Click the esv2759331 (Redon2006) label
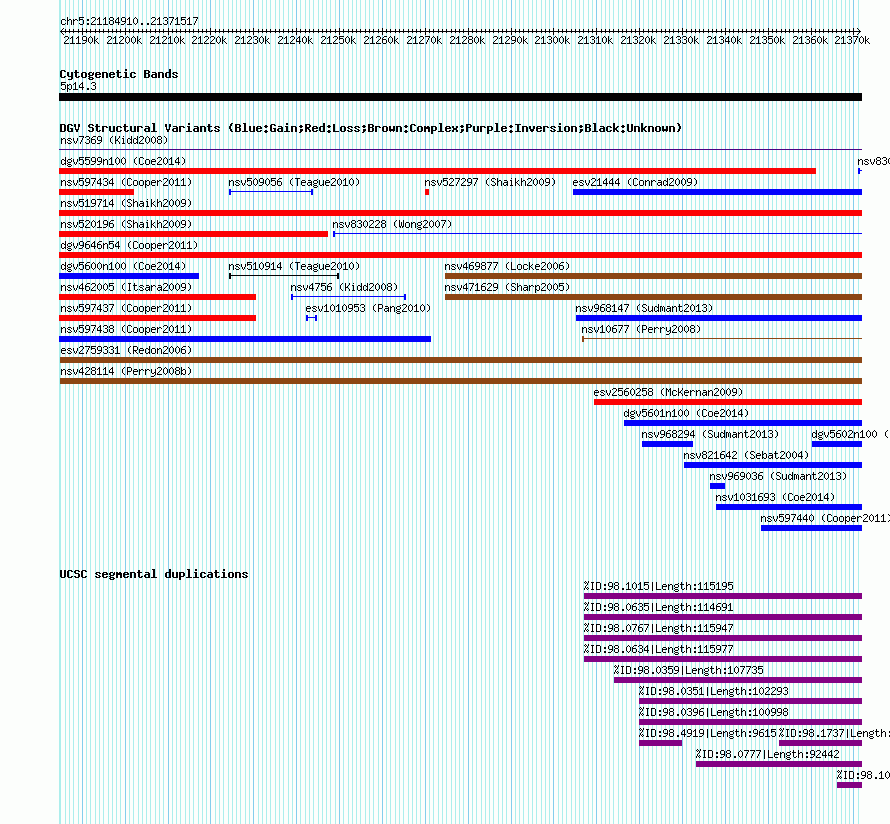This screenshot has width=890, height=824. click(x=126, y=350)
